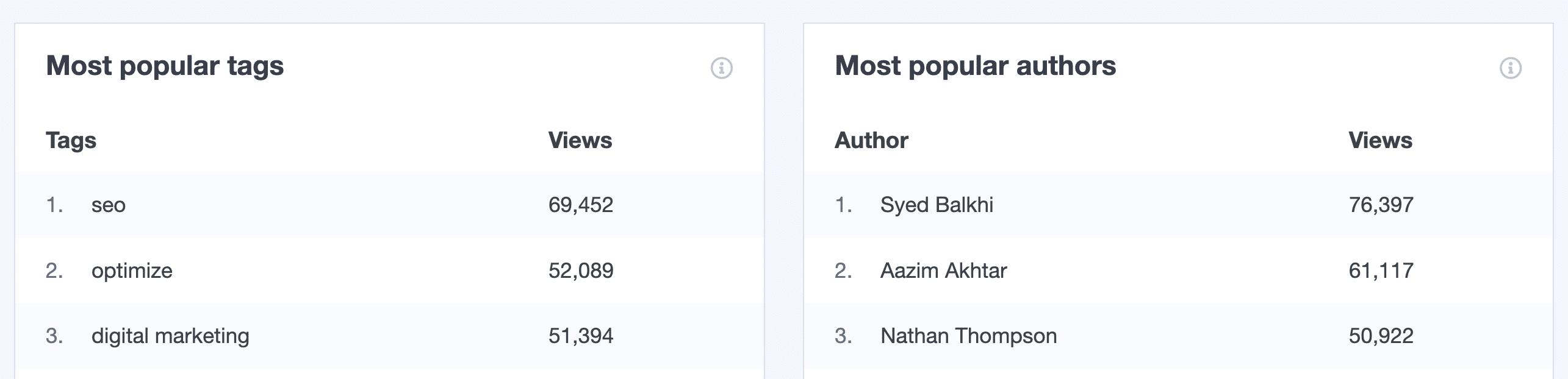Click the 52,089 views value
Viewport: 1568px width, 379px height.
580,271
